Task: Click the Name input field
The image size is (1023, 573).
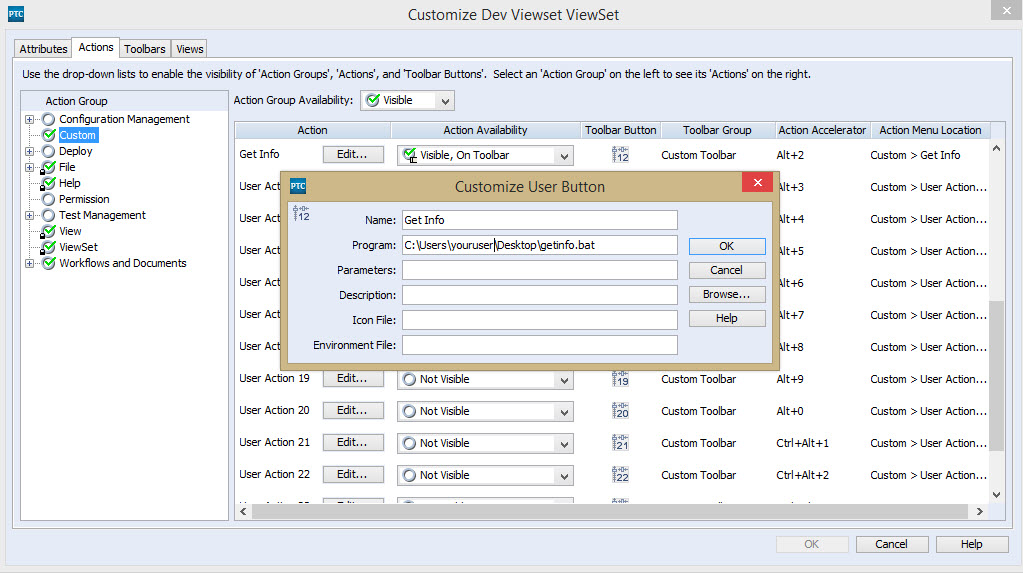Action: pyautogui.click(x=540, y=220)
